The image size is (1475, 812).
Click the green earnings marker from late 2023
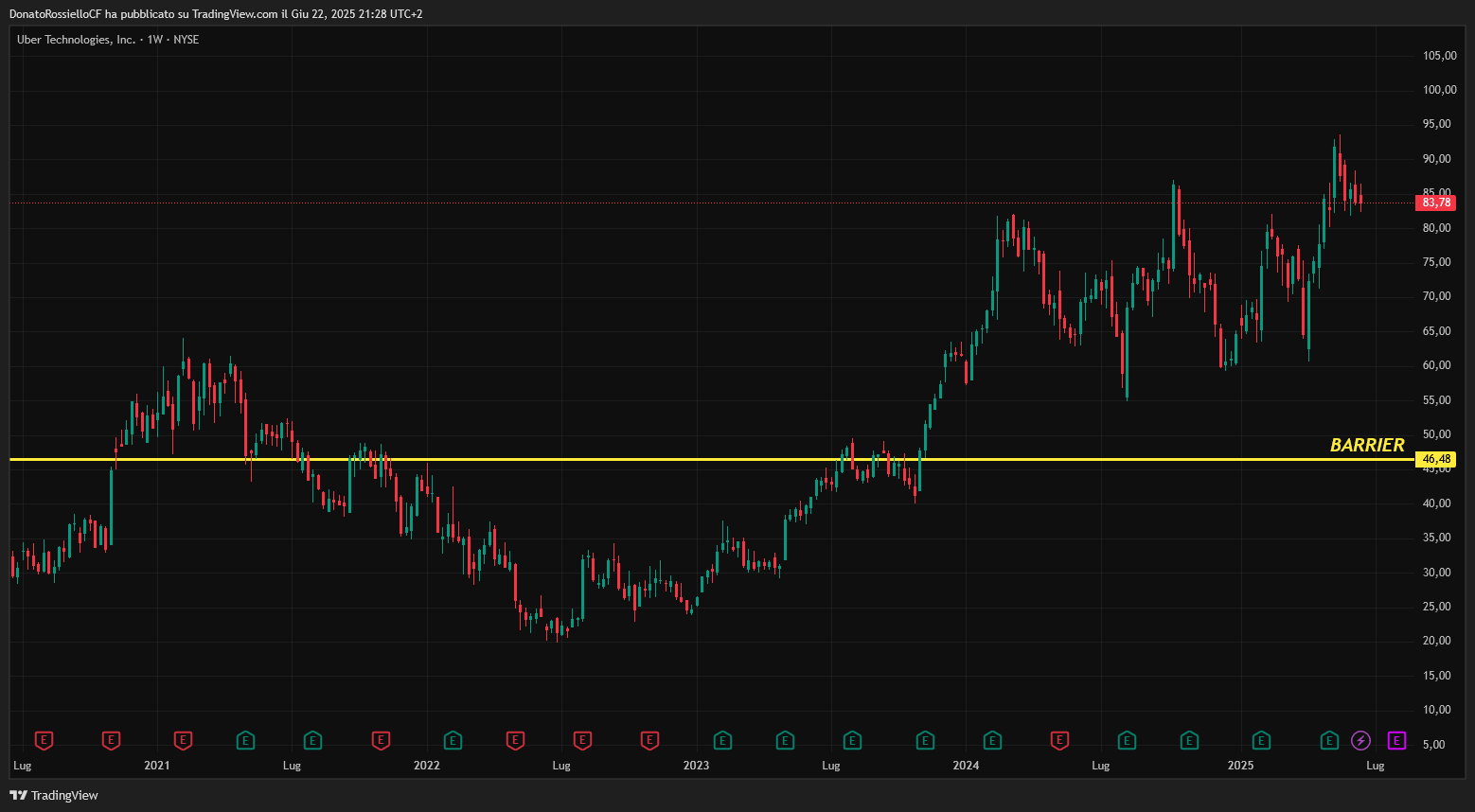pyautogui.click(x=925, y=740)
